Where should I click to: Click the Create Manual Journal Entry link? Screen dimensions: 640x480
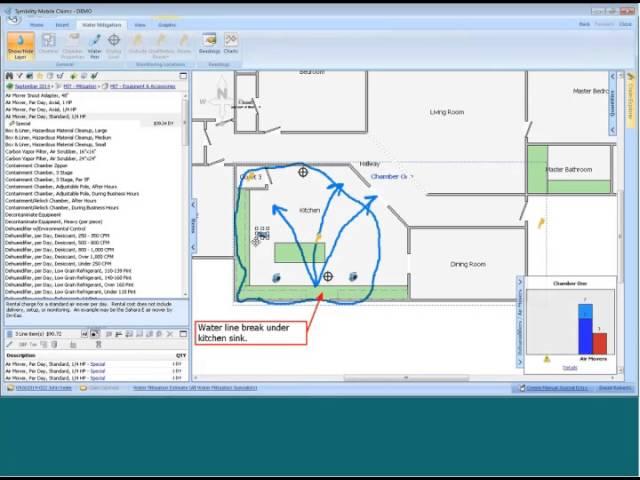coord(557,388)
